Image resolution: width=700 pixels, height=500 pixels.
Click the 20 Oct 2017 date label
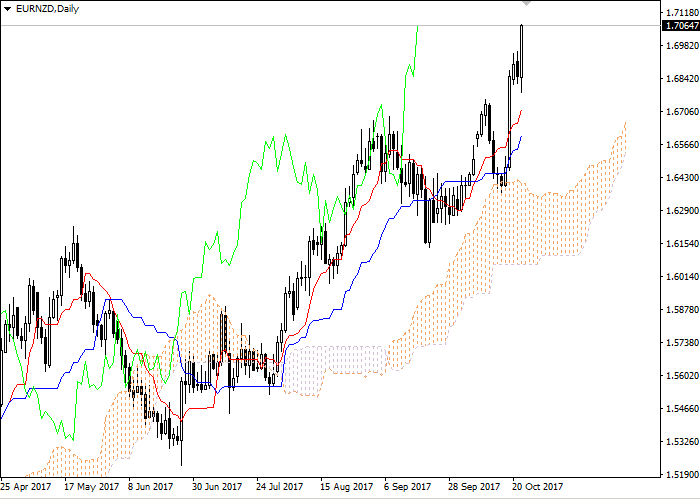538,487
